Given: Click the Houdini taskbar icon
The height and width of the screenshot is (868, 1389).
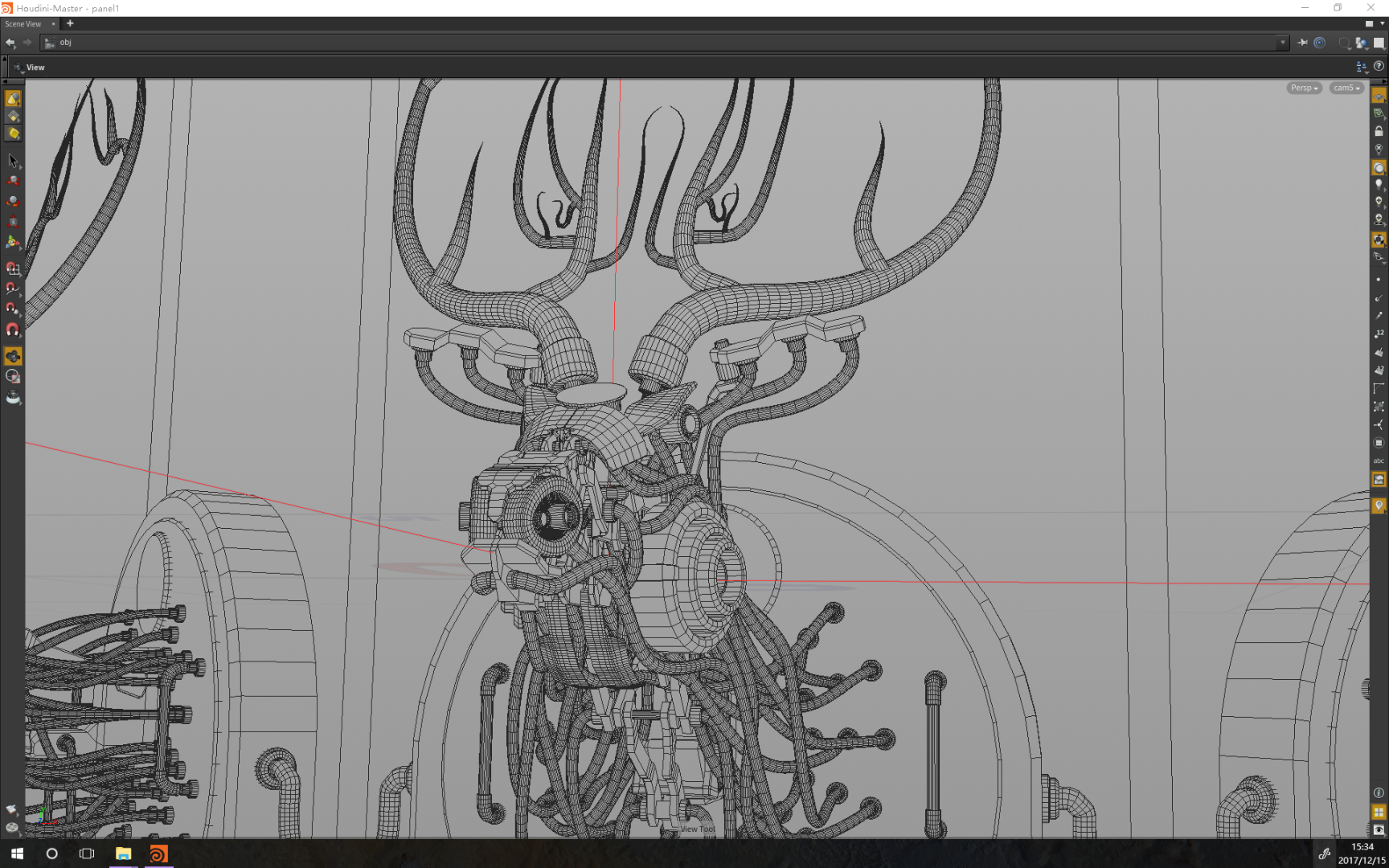Looking at the screenshot, I should click(x=158, y=854).
